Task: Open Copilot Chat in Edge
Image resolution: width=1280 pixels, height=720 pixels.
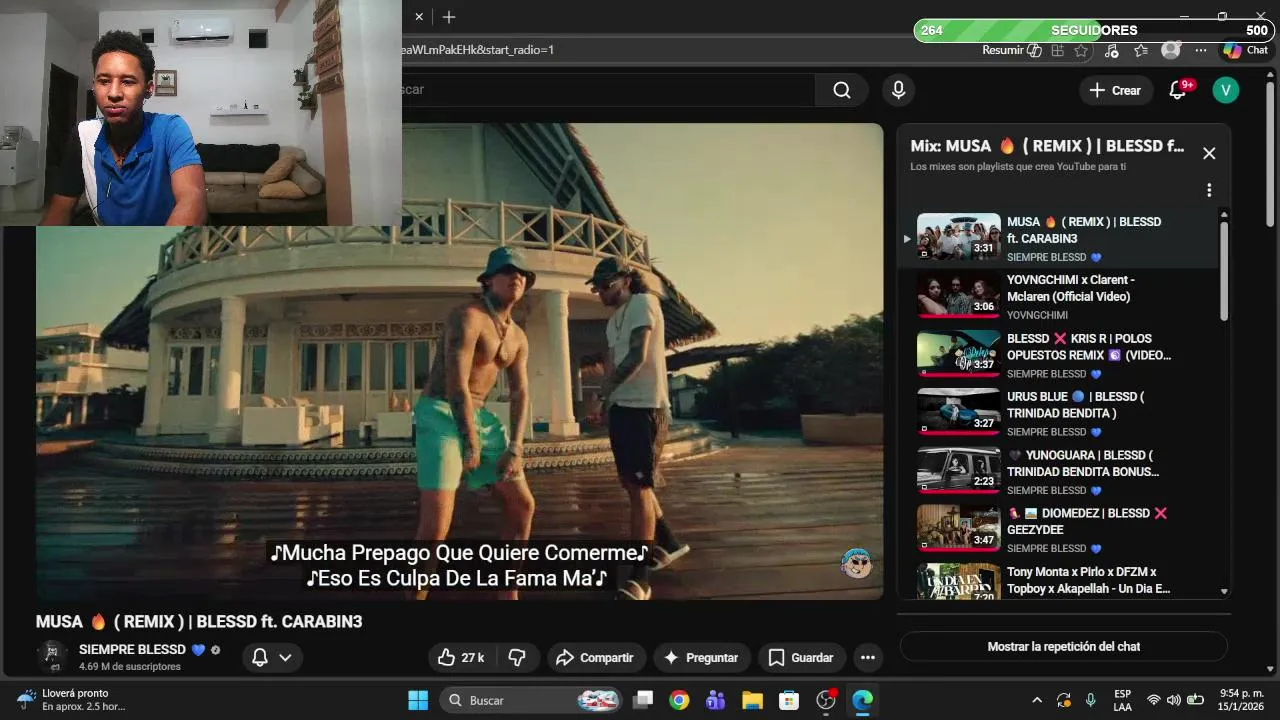Action: [x=1246, y=50]
